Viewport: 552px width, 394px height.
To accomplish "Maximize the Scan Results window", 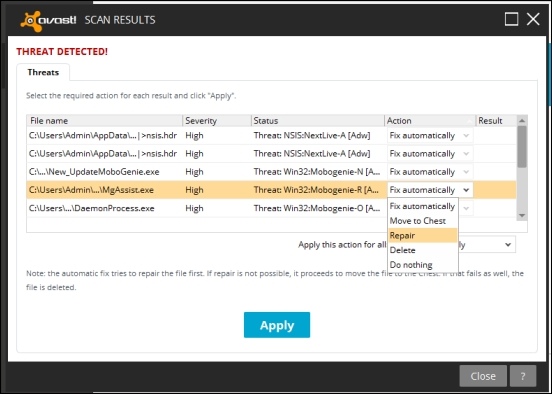I will [511, 19].
